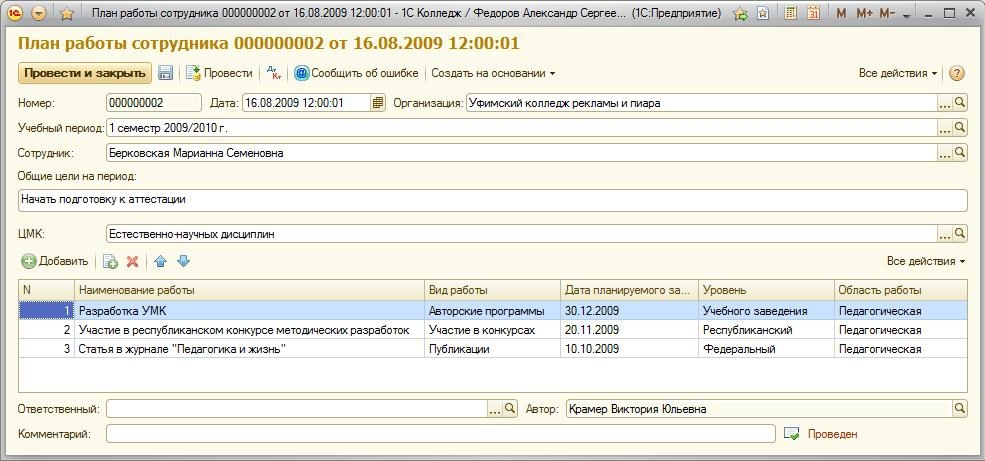Click the M- memory subtract button
This screenshot has height=461, width=985.
(887, 13)
